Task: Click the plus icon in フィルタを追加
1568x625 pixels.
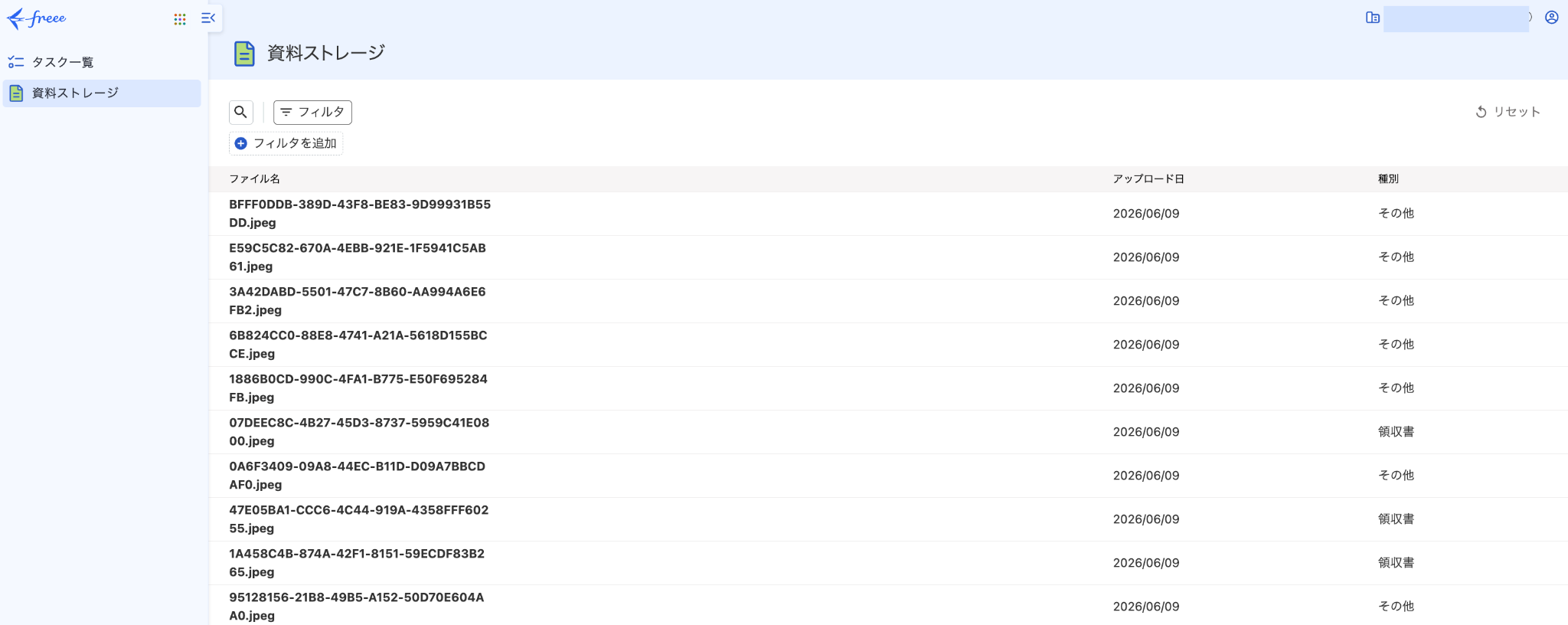Action: pos(240,143)
